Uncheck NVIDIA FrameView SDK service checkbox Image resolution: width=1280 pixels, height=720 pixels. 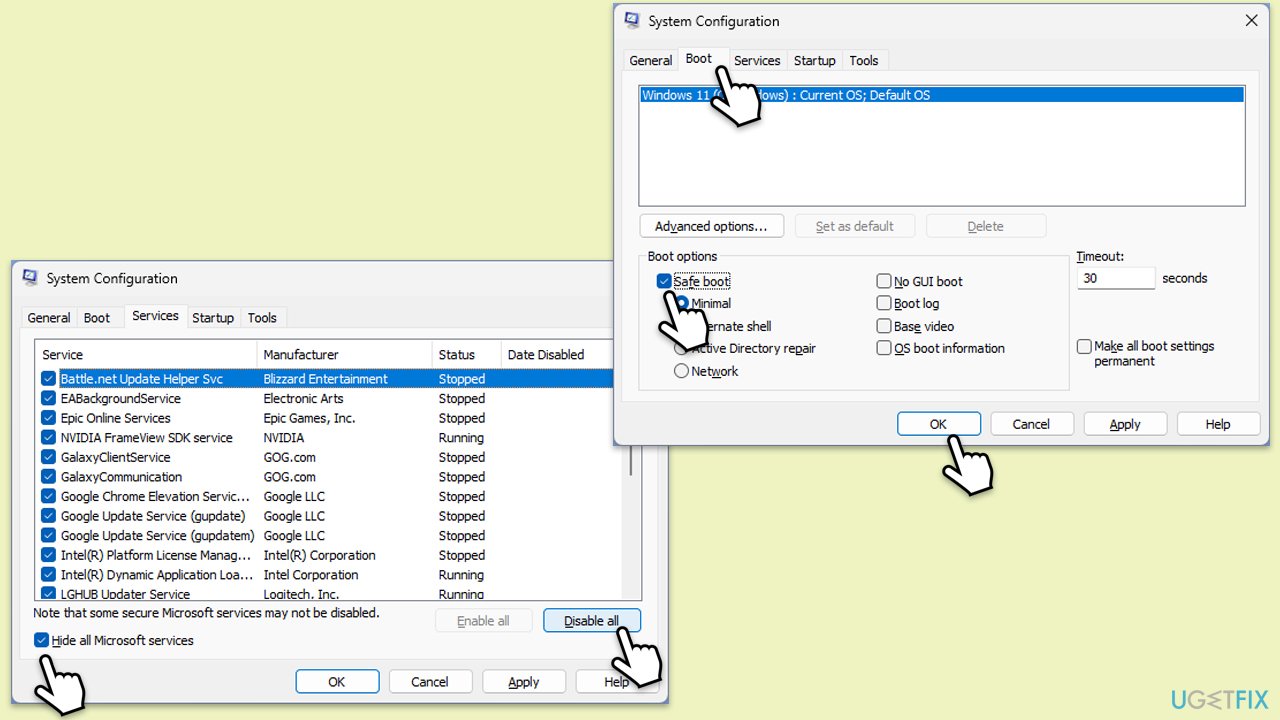pos(48,437)
